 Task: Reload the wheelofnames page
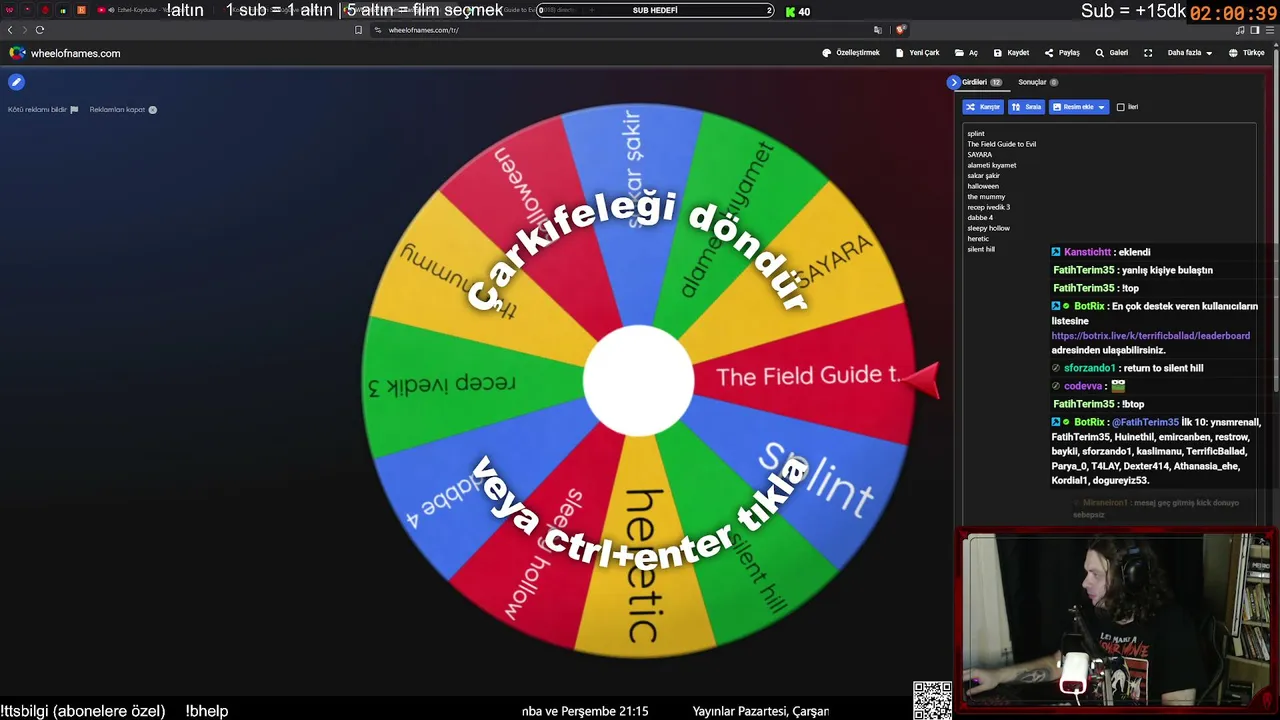coord(40,30)
